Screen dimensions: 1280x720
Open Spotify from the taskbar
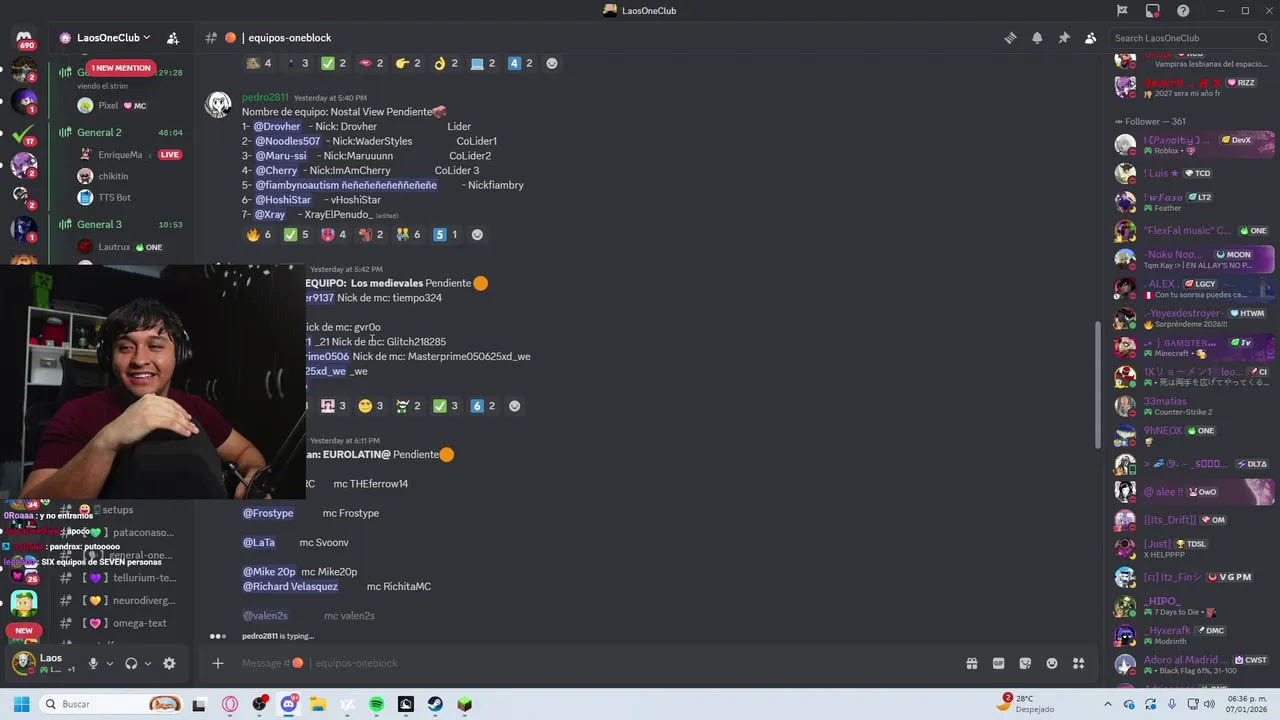click(377, 704)
